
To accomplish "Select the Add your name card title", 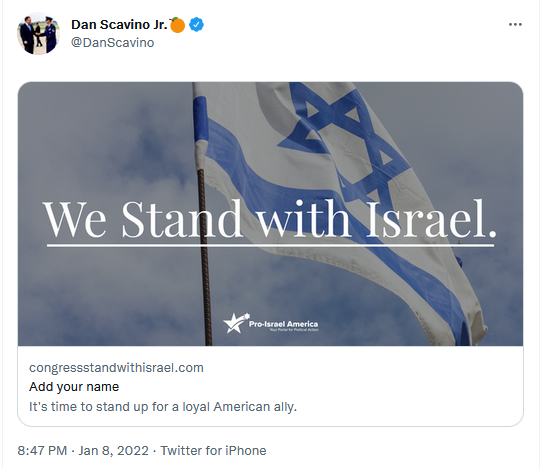I will [x=74, y=387].
